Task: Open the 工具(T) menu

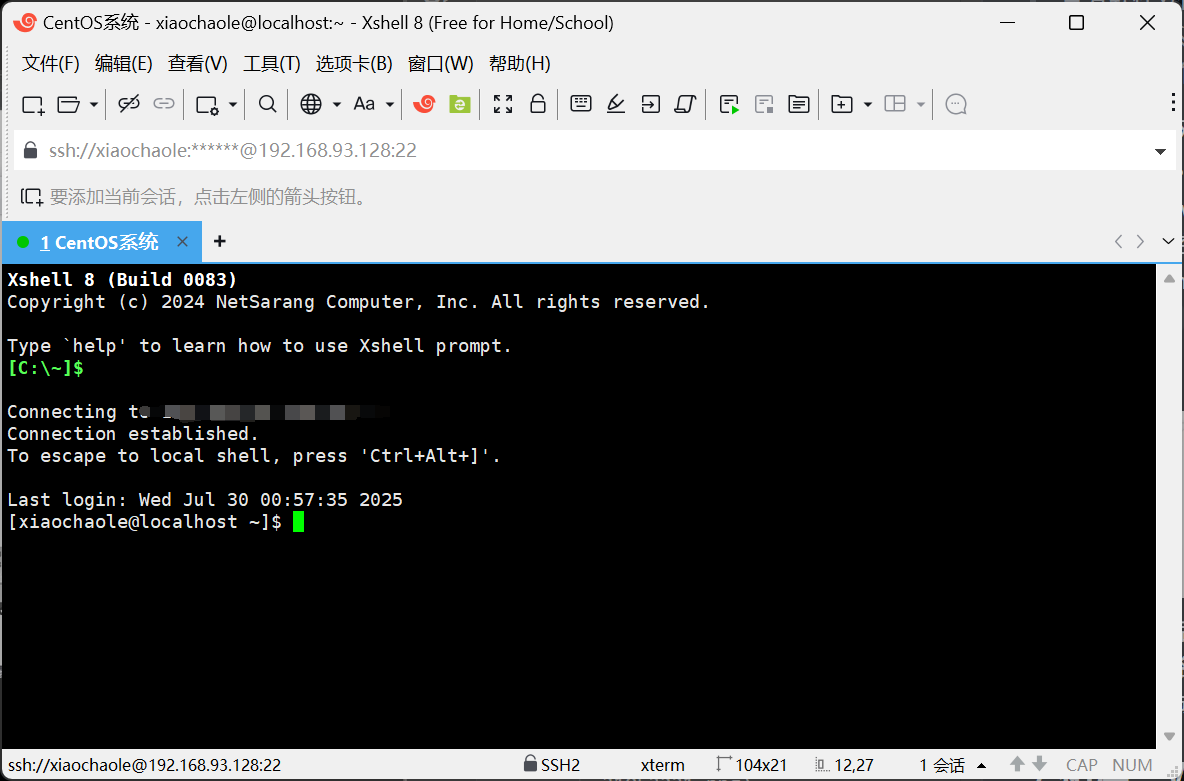Action: [272, 63]
